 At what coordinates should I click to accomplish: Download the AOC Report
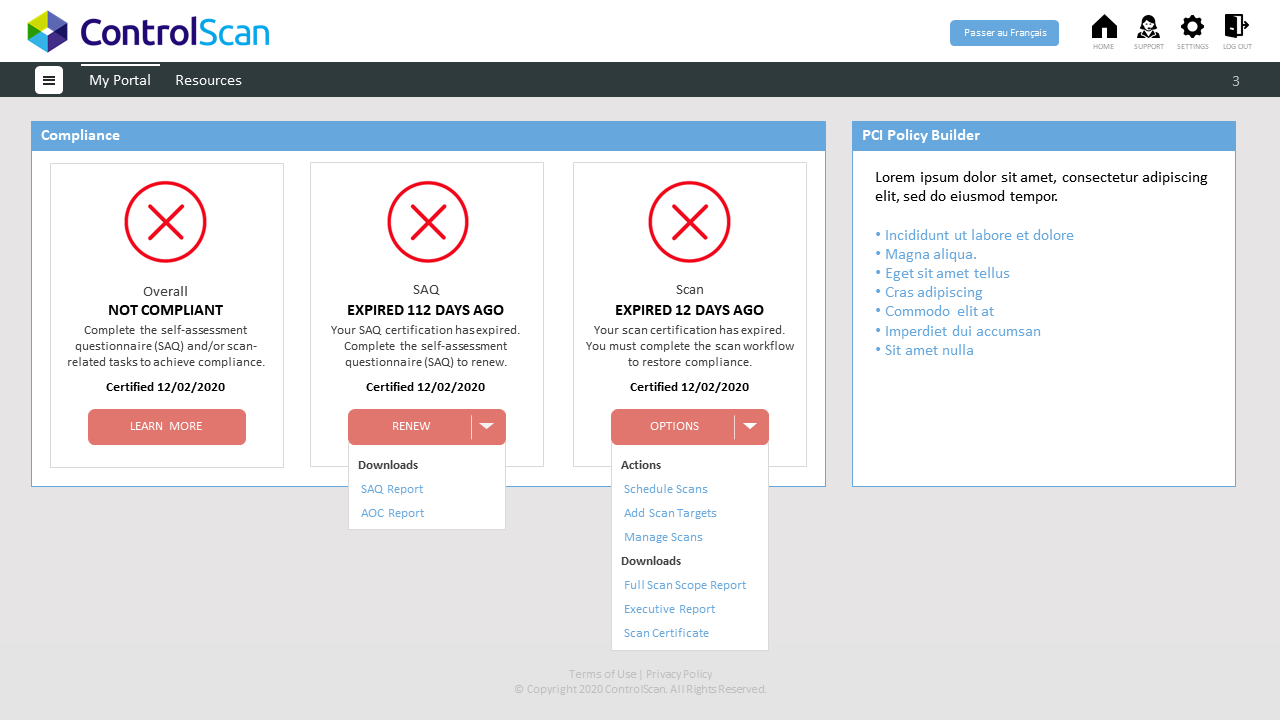click(x=393, y=513)
